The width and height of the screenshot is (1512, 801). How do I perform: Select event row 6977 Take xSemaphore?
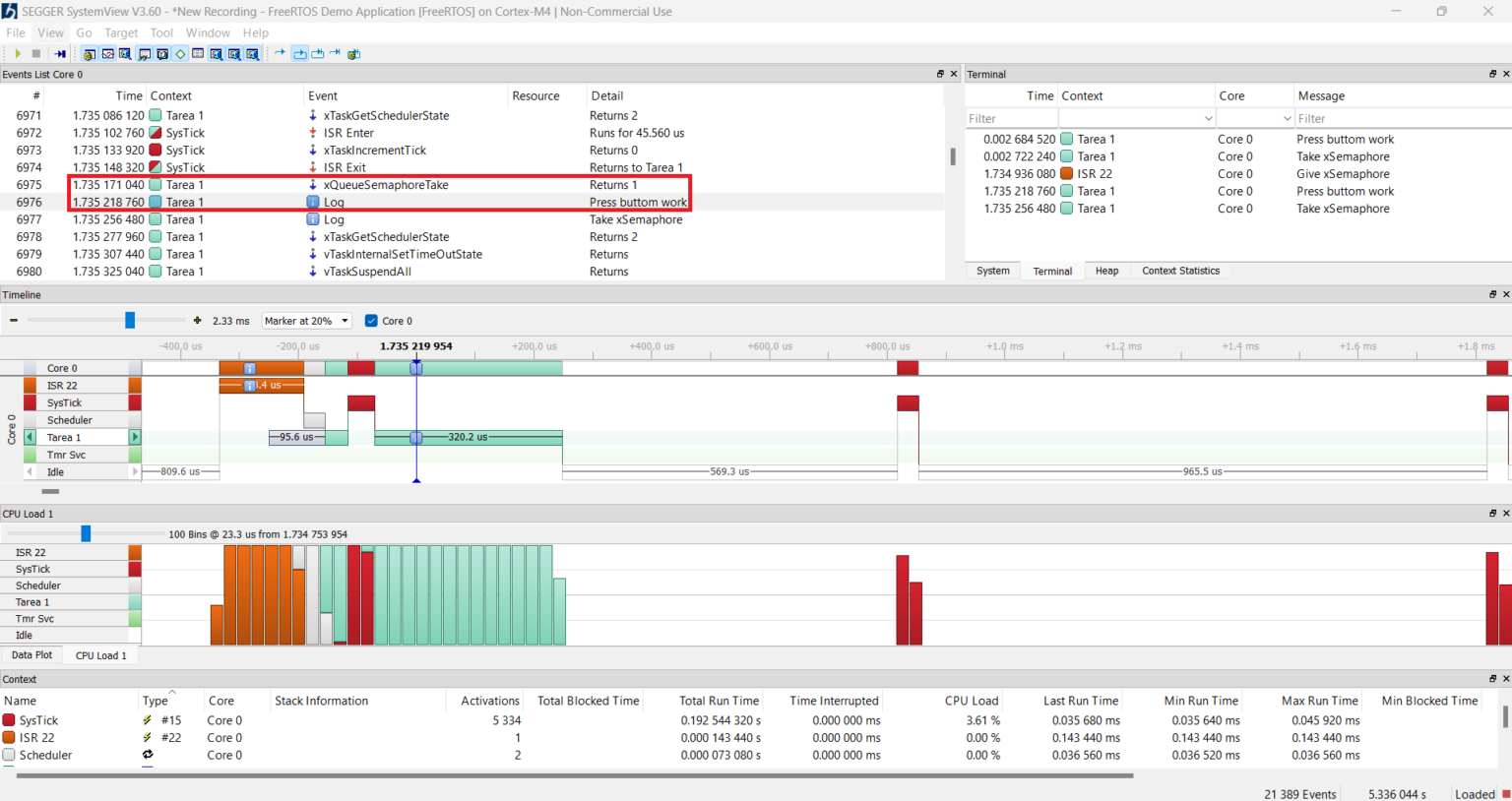[x=472, y=219]
